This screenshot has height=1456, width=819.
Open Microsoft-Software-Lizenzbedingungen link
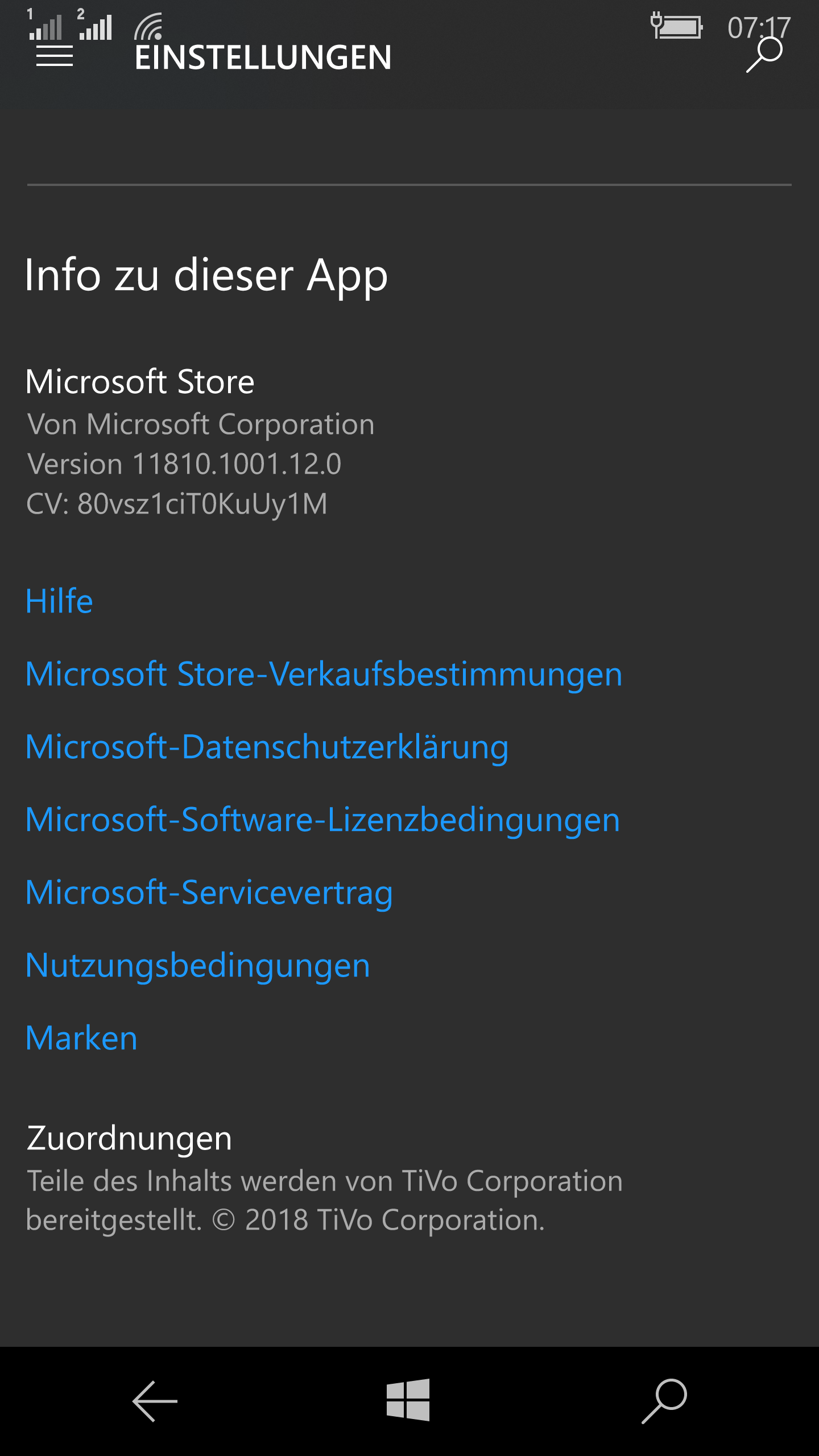322,820
